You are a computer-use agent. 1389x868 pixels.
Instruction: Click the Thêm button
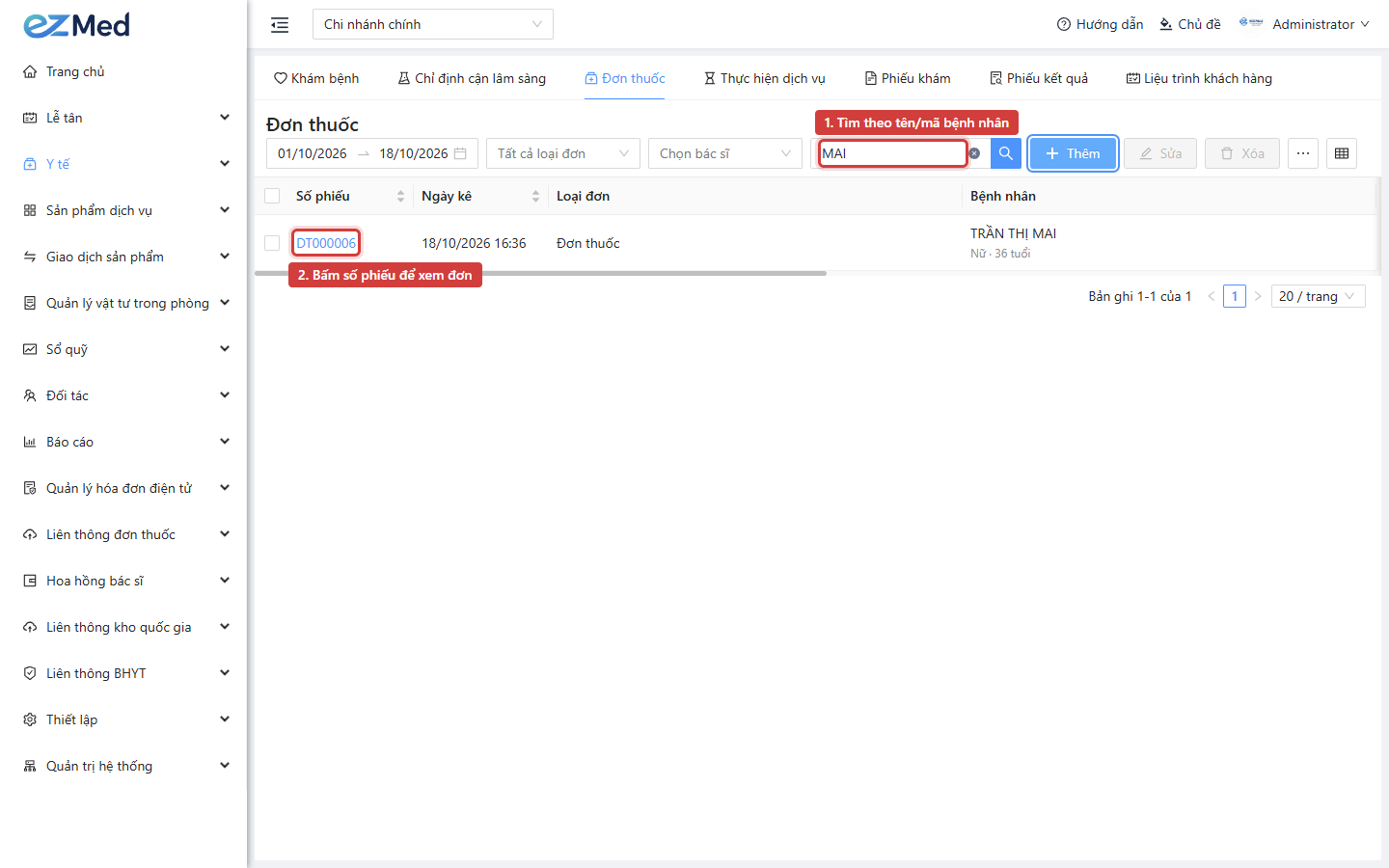click(x=1073, y=153)
